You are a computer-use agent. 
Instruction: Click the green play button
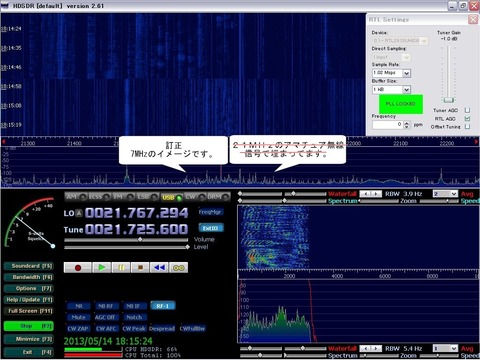coord(102,267)
